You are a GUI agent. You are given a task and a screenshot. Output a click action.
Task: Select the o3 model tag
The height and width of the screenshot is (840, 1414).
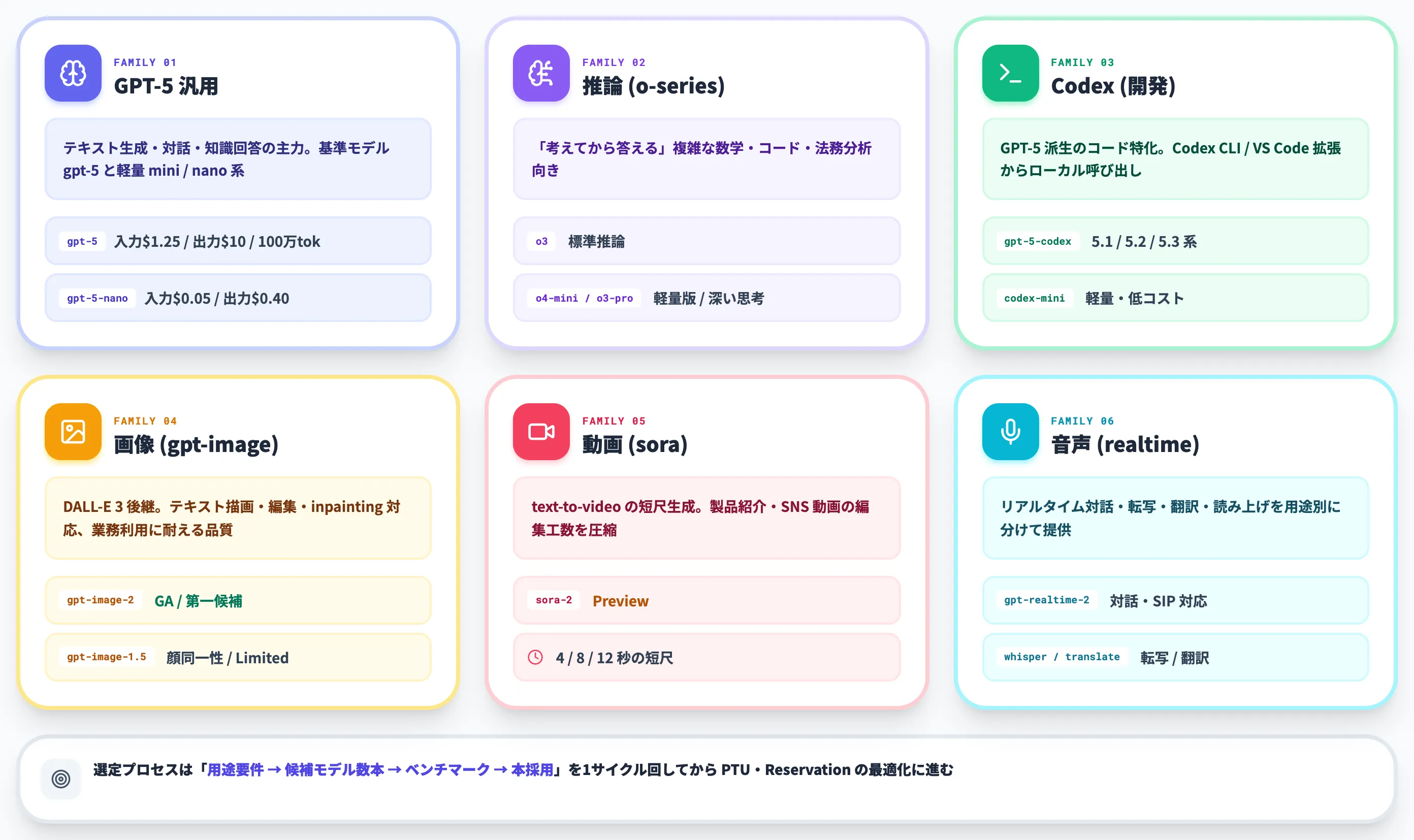point(542,241)
